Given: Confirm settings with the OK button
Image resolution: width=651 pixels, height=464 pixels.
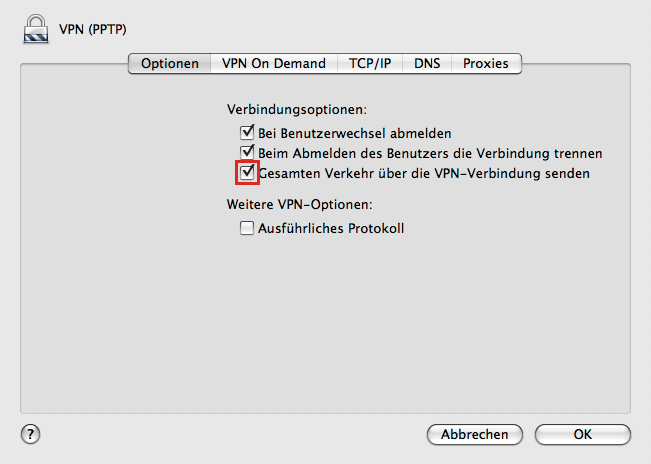Looking at the screenshot, I should (582, 434).
